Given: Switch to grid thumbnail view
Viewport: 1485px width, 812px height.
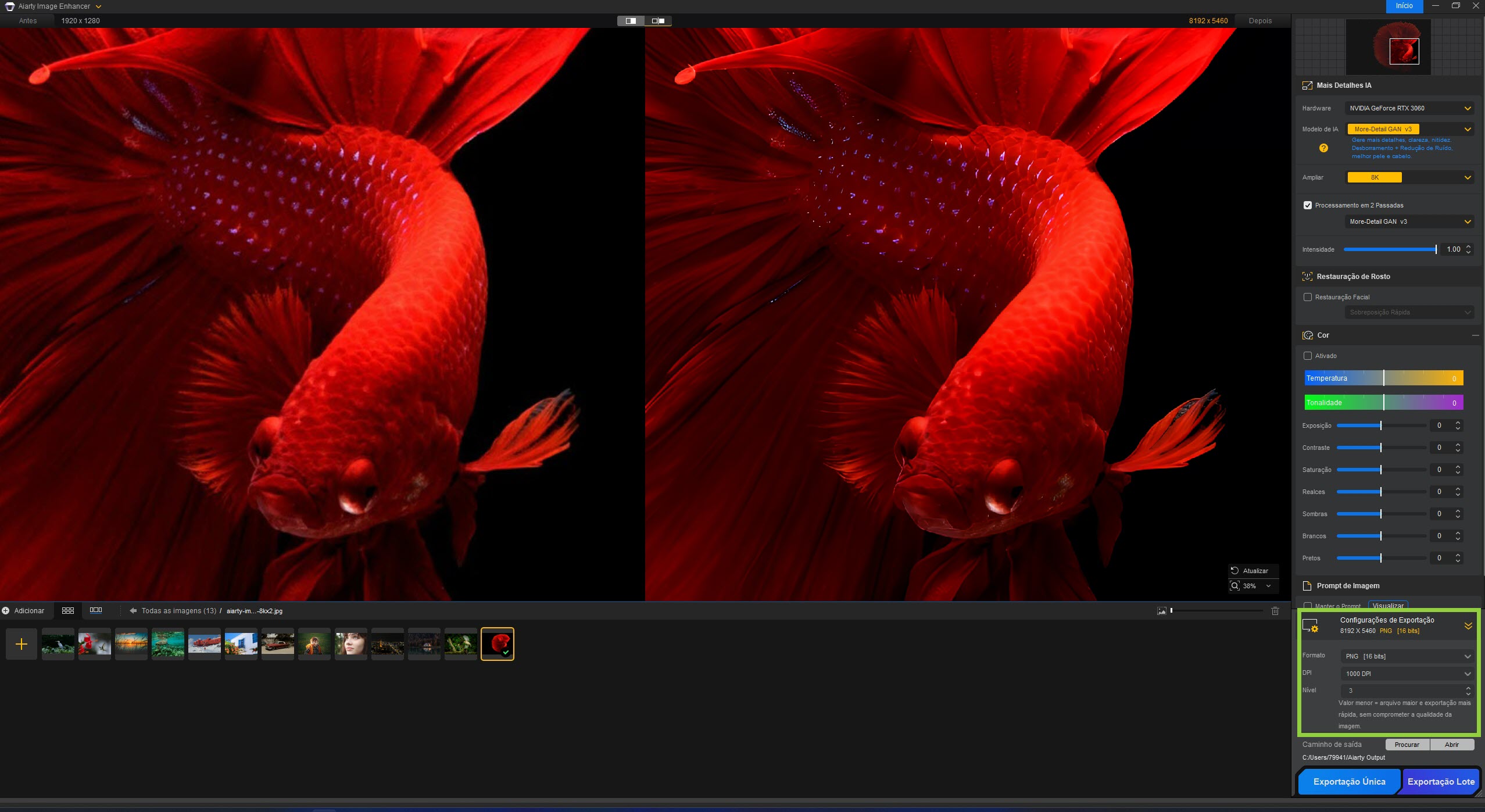Looking at the screenshot, I should click(x=68, y=610).
